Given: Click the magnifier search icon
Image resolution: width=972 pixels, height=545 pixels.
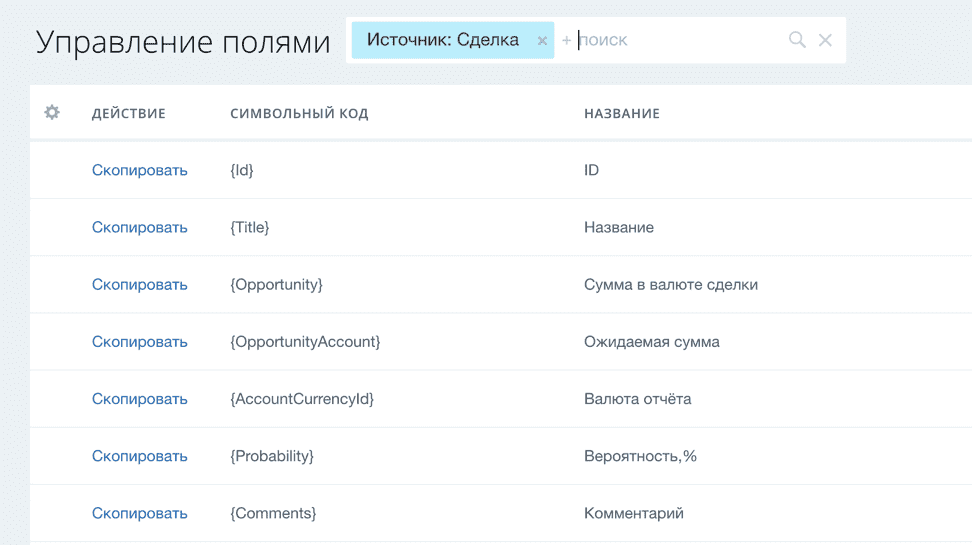Looking at the screenshot, I should 797,40.
